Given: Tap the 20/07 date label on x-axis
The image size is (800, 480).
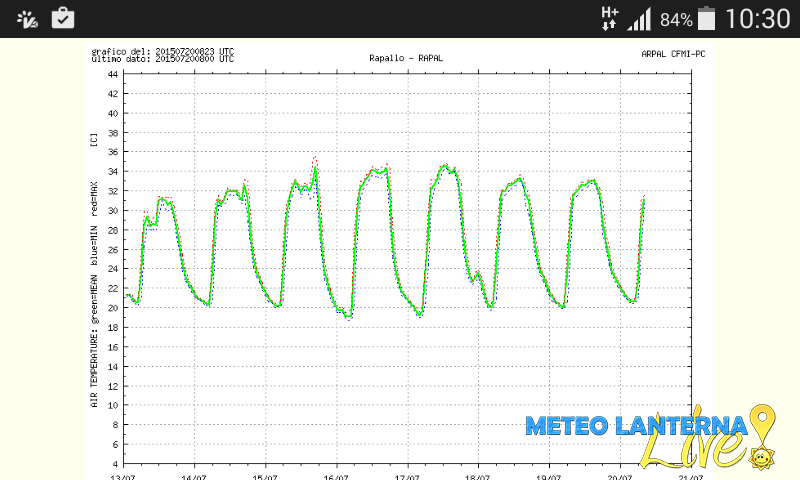Looking at the screenshot, I should point(619,477).
